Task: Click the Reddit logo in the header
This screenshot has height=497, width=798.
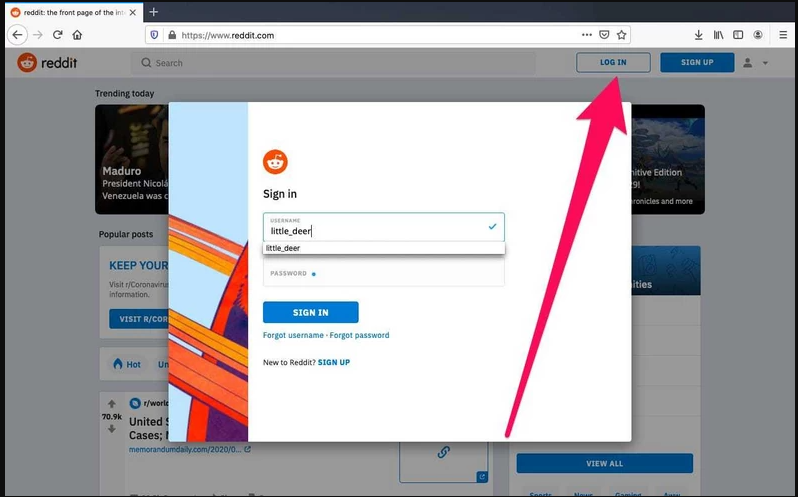Action: [47, 63]
